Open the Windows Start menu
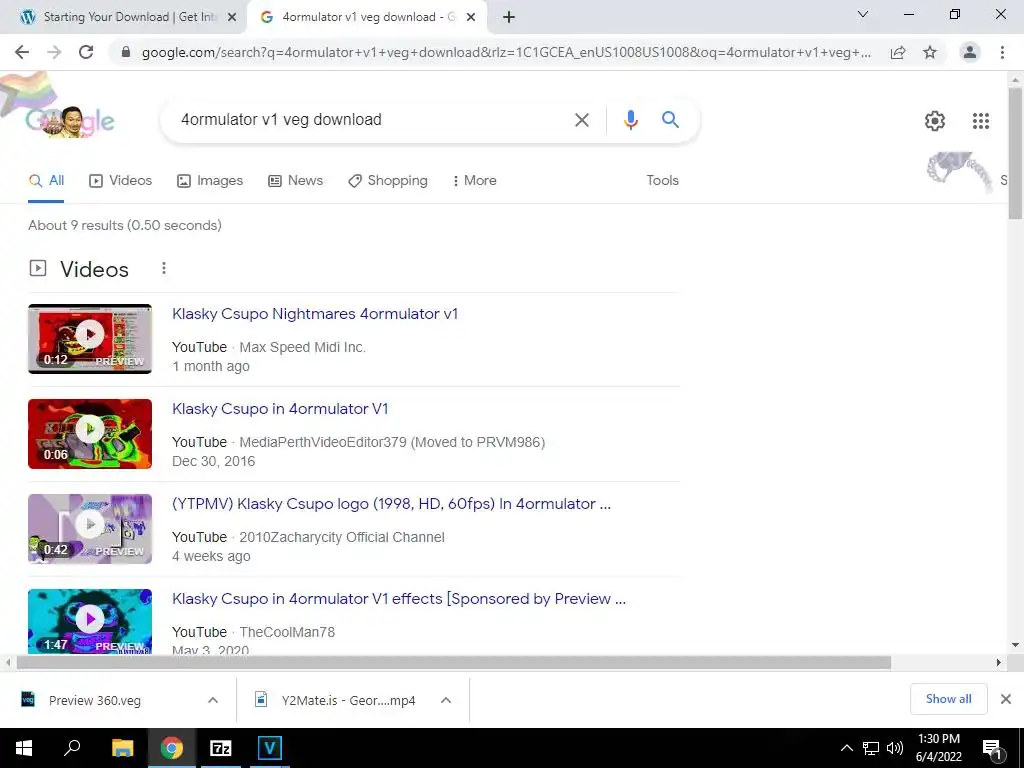1024x768 pixels. [24, 748]
